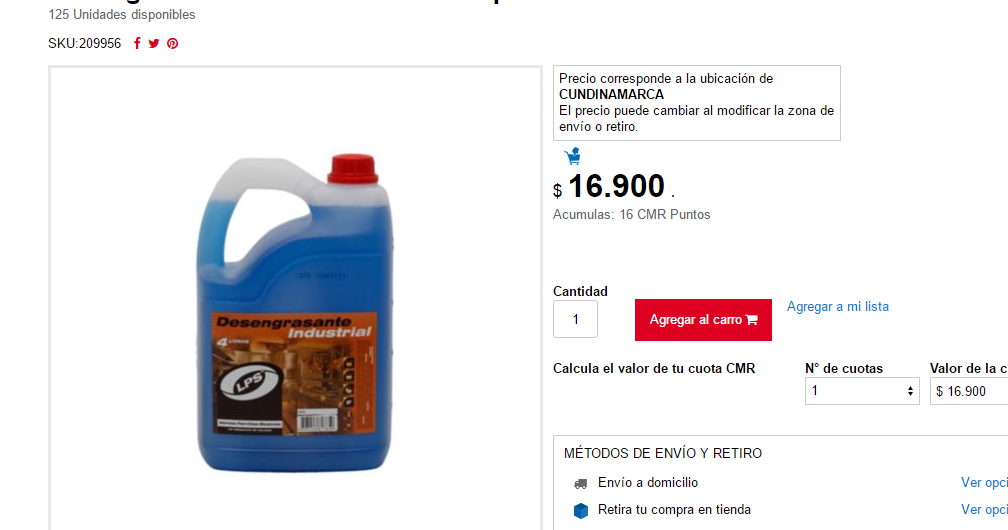Click the blue cart icon above price
The width and height of the screenshot is (1008, 530).
(x=573, y=156)
